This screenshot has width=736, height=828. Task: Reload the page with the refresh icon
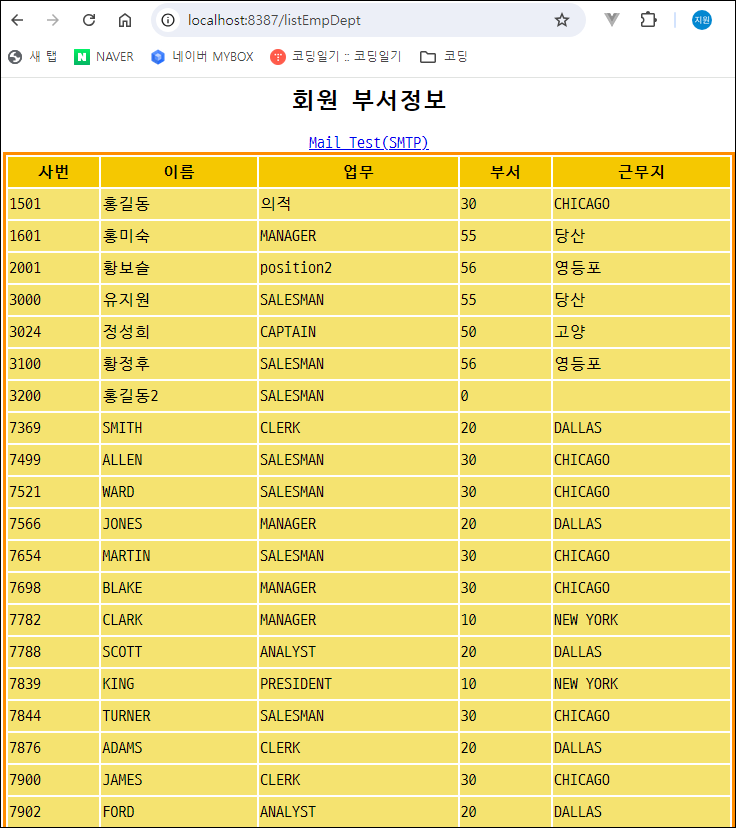89,20
